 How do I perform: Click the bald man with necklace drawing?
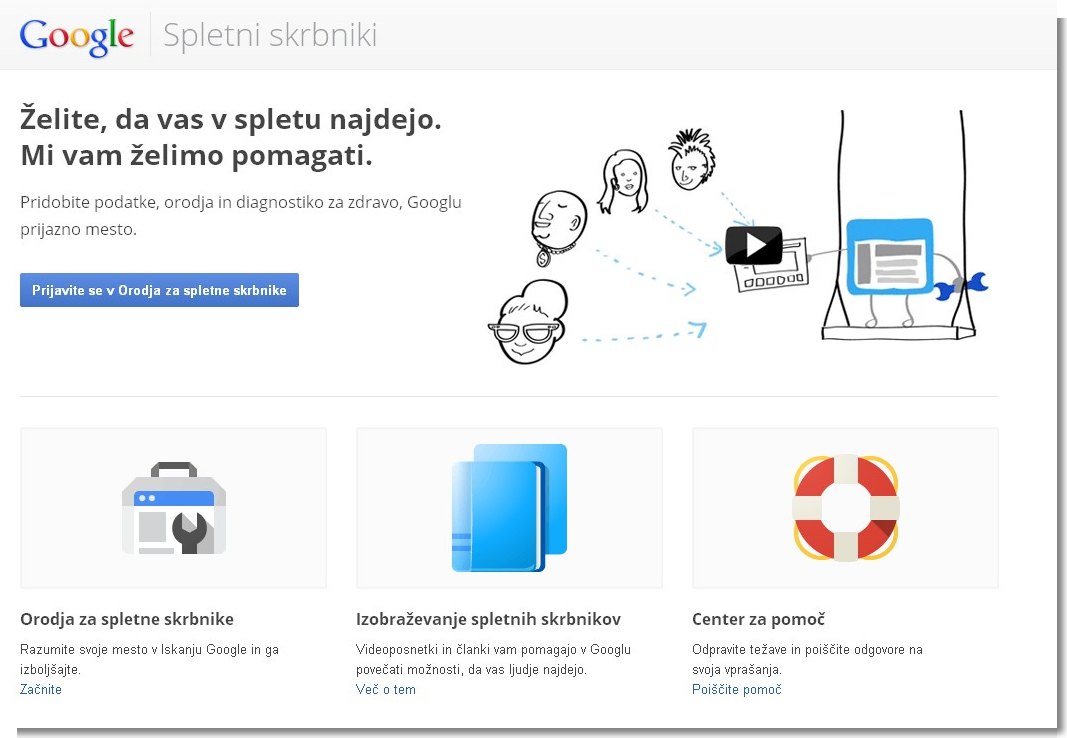[557, 227]
